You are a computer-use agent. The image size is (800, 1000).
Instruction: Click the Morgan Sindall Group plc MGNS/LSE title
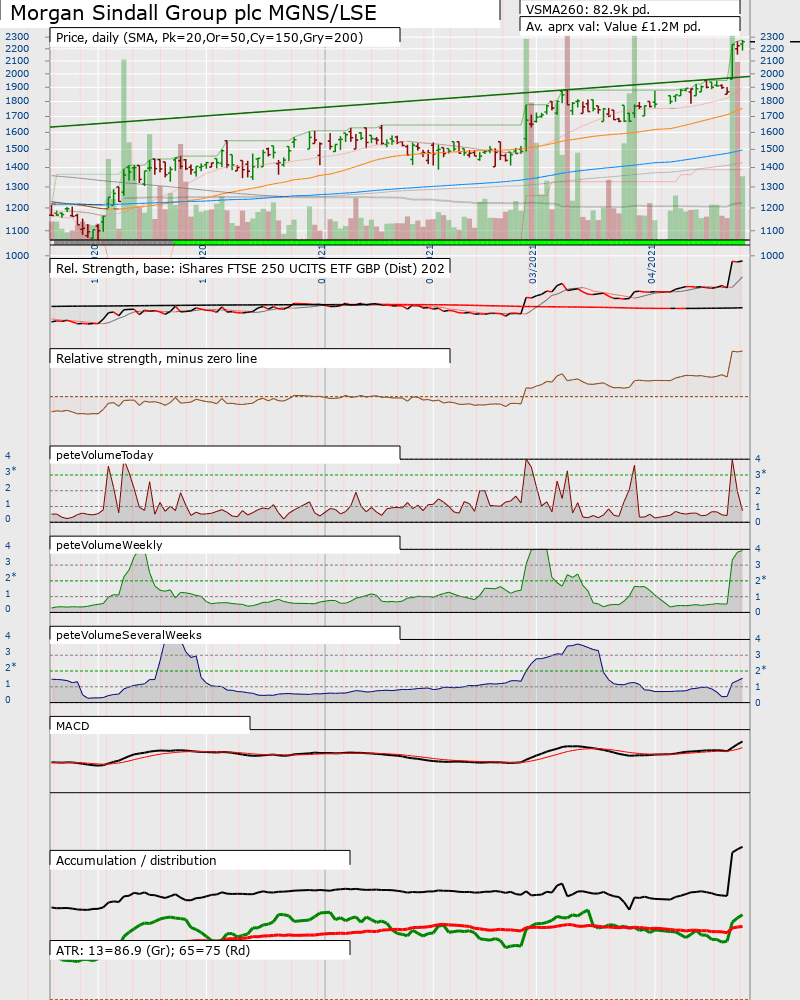193,13
